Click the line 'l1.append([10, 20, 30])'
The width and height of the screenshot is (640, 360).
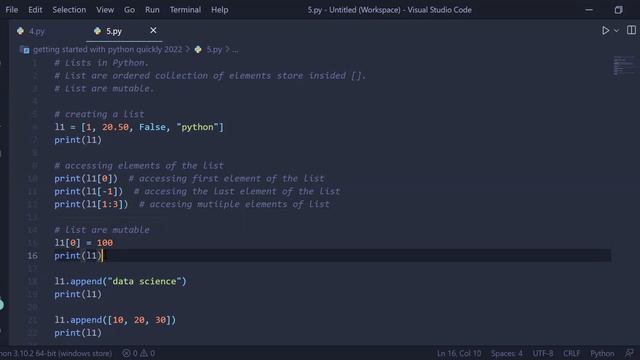(115, 320)
